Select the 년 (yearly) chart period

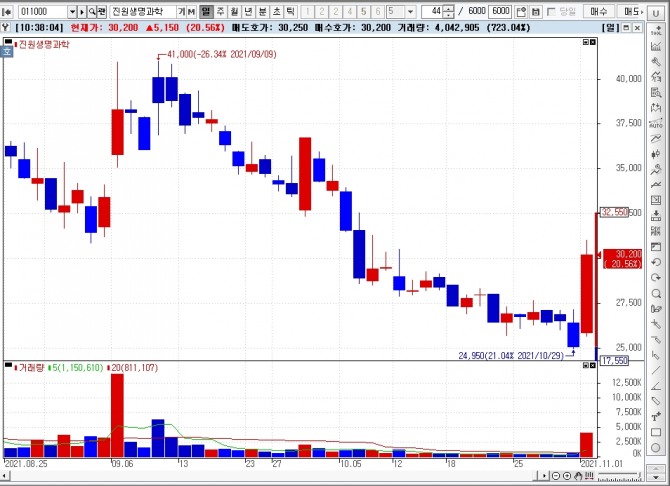pyautogui.click(x=249, y=12)
